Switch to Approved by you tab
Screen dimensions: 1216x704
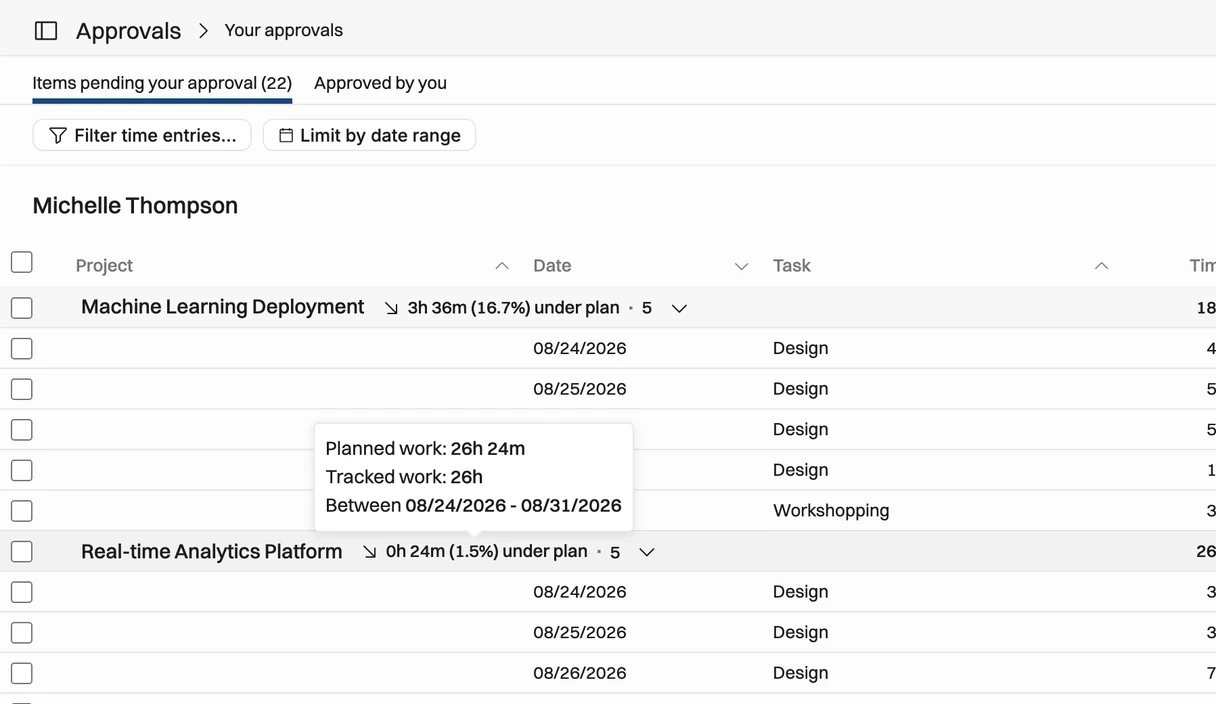[380, 83]
